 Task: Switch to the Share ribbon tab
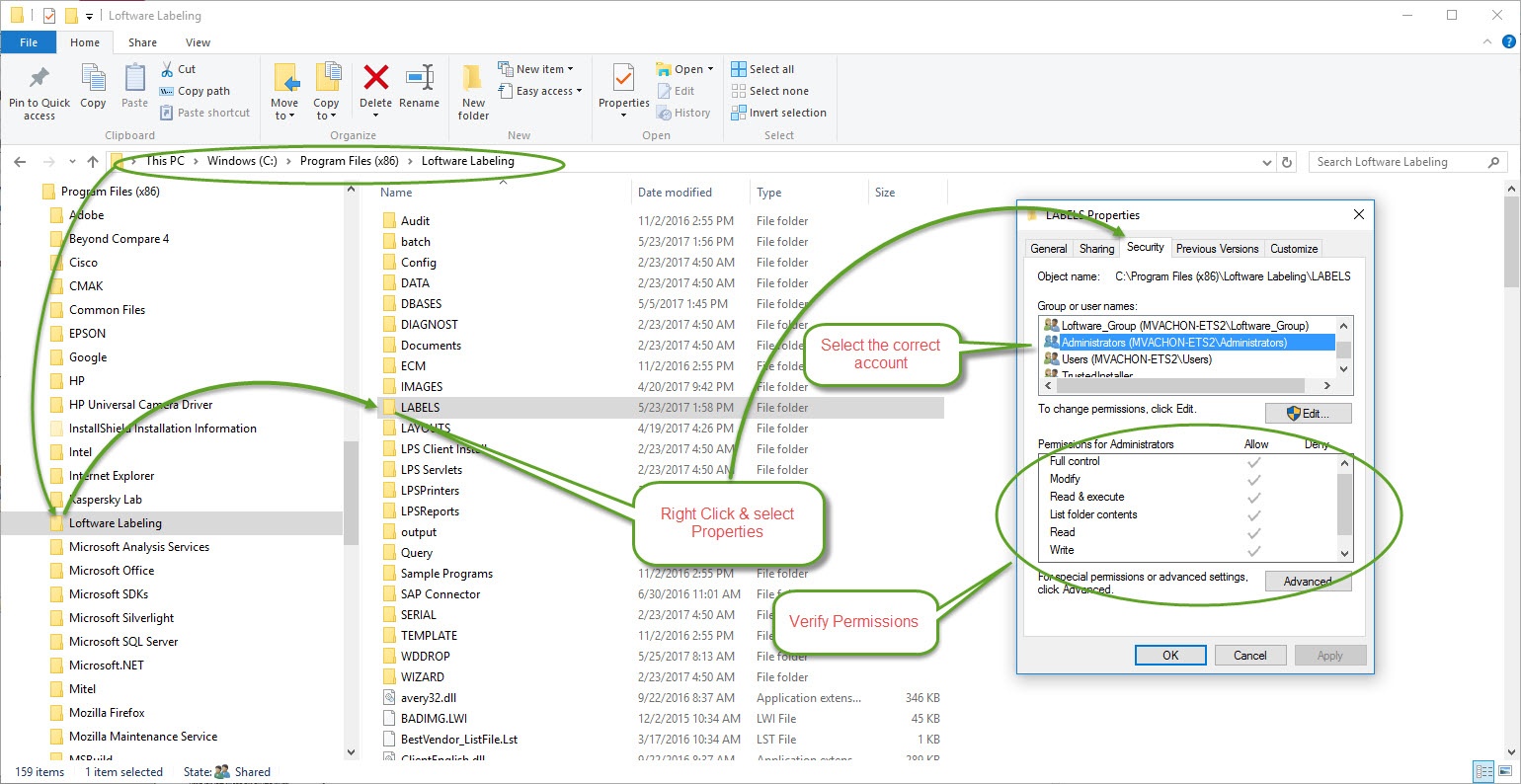click(142, 42)
